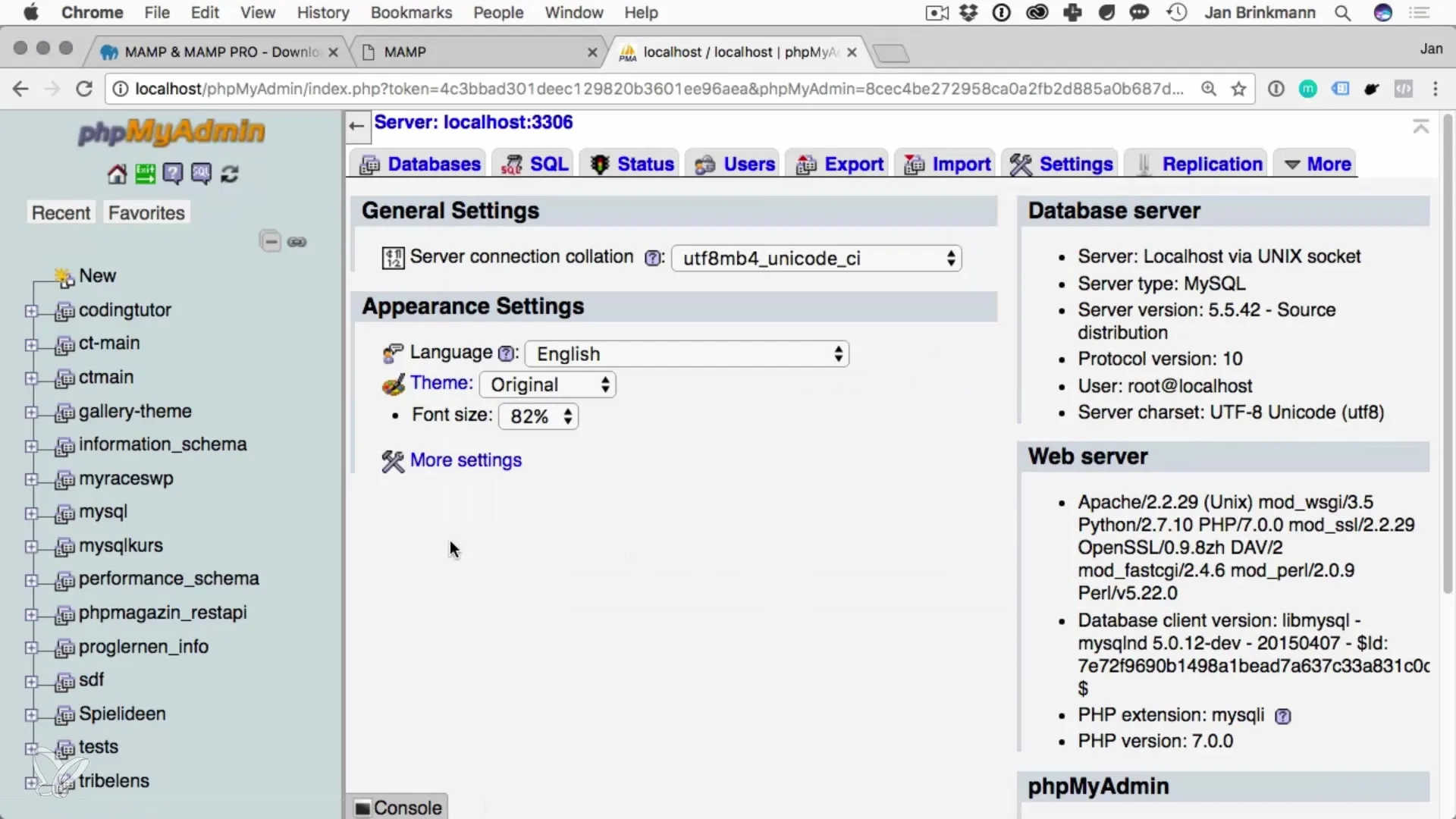Open the Users tab
This screenshot has width=1456, height=819.
734,164
